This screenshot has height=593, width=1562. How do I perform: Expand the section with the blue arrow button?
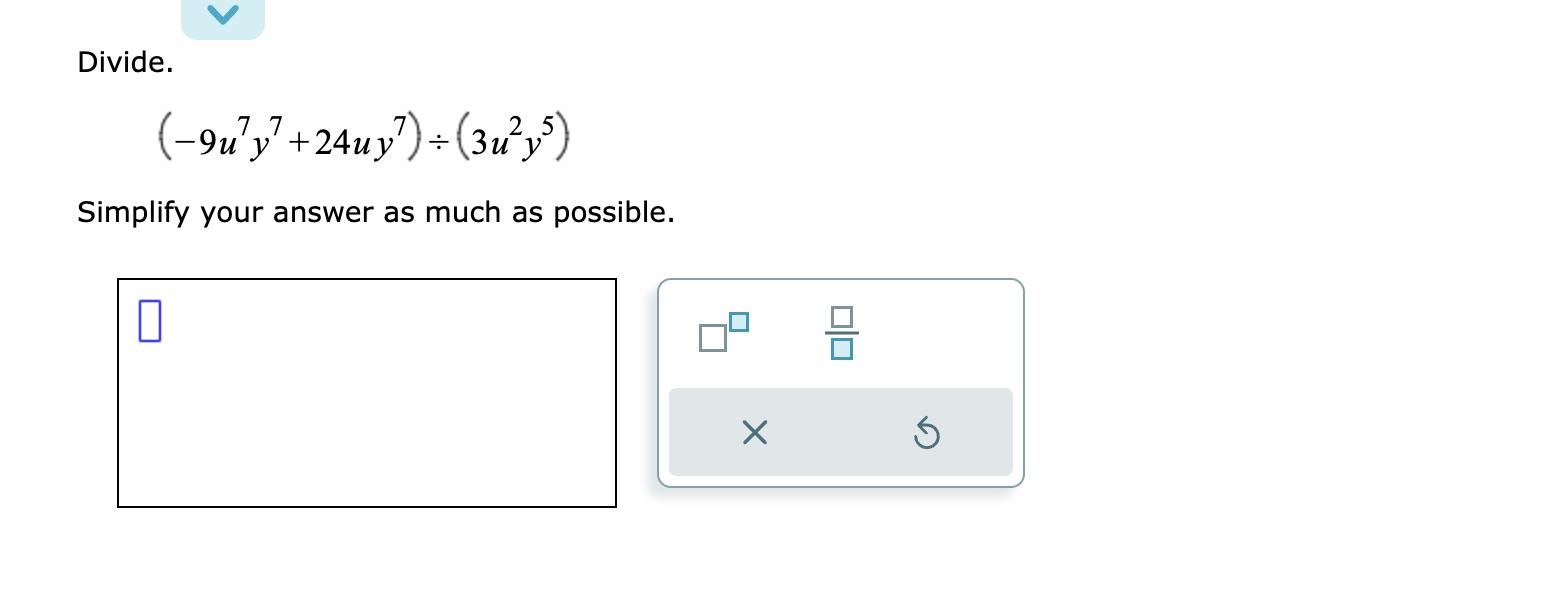222,14
